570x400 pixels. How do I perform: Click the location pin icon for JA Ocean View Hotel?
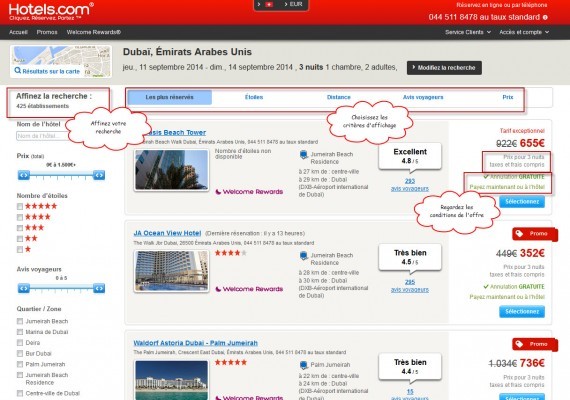click(304, 256)
